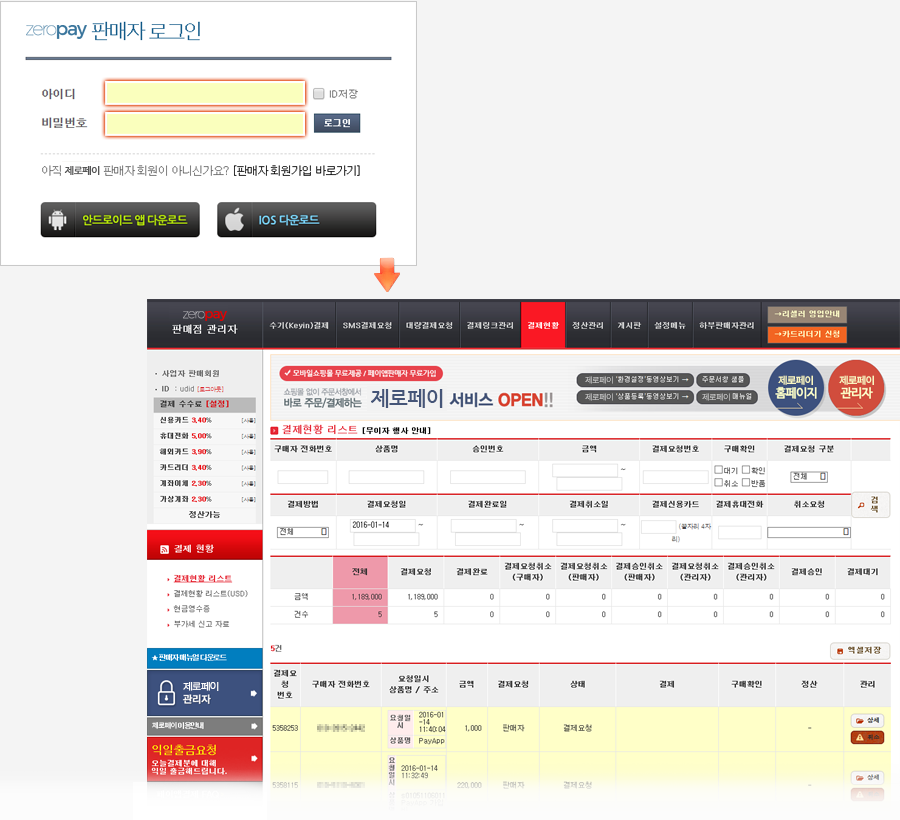Click 제로페이 '상품등록' 동영상보기 button
The width and height of the screenshot is (900, 820).
pos(635,397)
